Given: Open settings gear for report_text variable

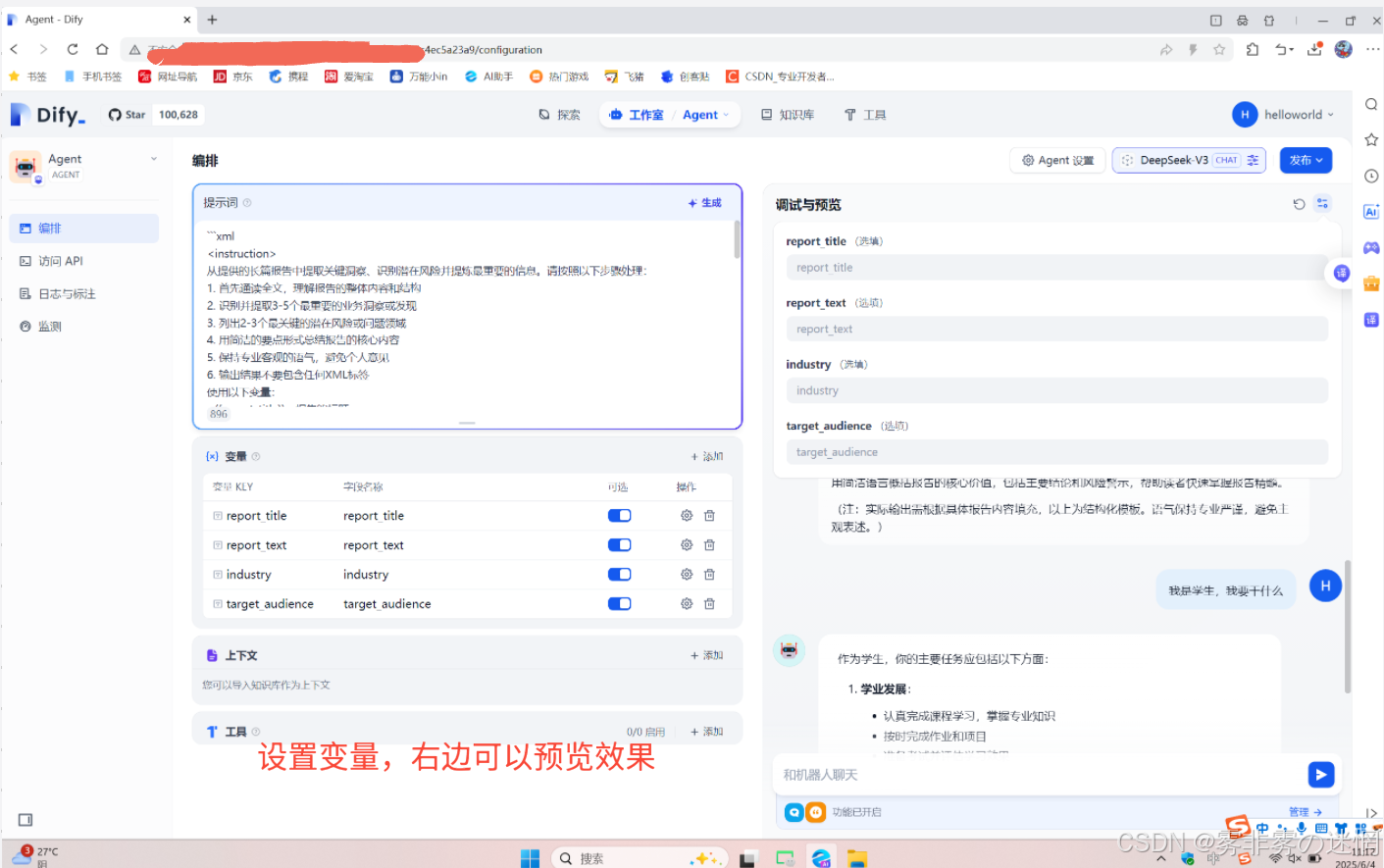Looking at the screenshot, I should pos(687,545).
